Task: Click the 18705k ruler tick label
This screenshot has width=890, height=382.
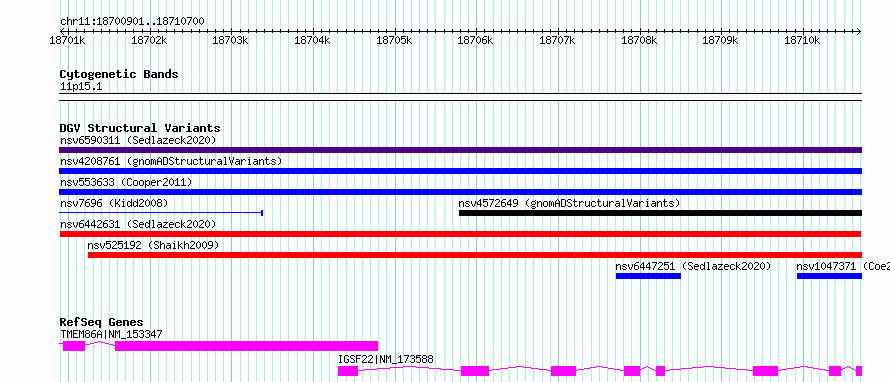Action: pos(394,41)
